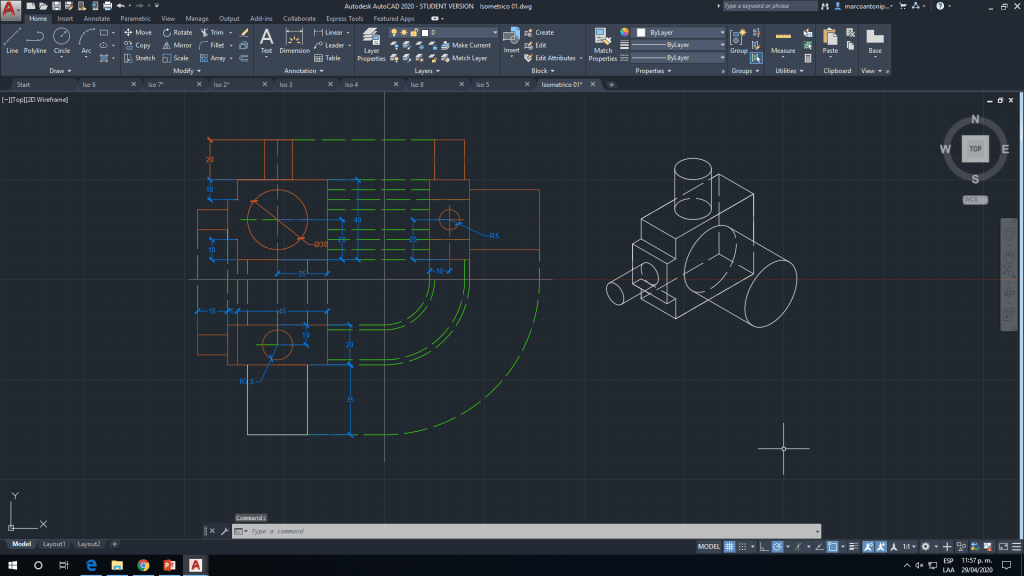This screenshot has width=1024, height=576.
Task: Click the object color wheel swatch
Action: click(x=625, y=32)
